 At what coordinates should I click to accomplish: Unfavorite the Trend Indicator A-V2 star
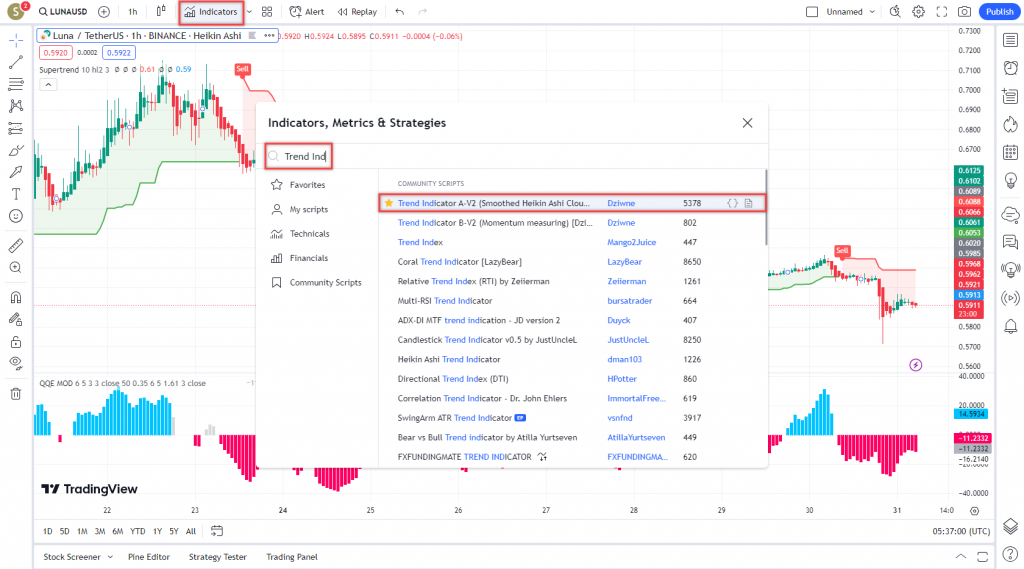coord(389,203)
